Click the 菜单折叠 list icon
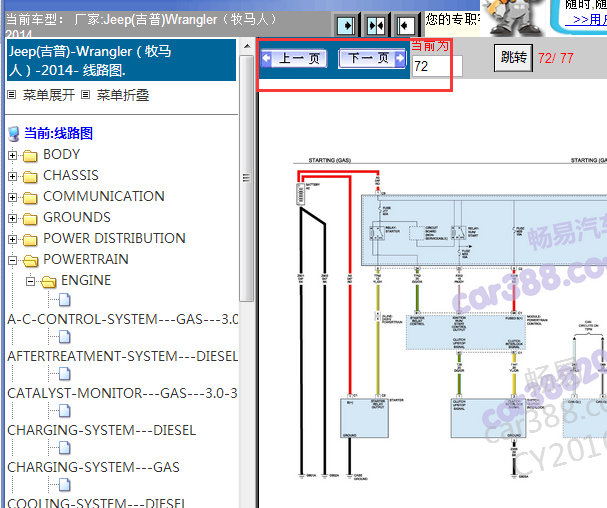The height and width of the screenshot is (508, 607). tap(86, 94)
